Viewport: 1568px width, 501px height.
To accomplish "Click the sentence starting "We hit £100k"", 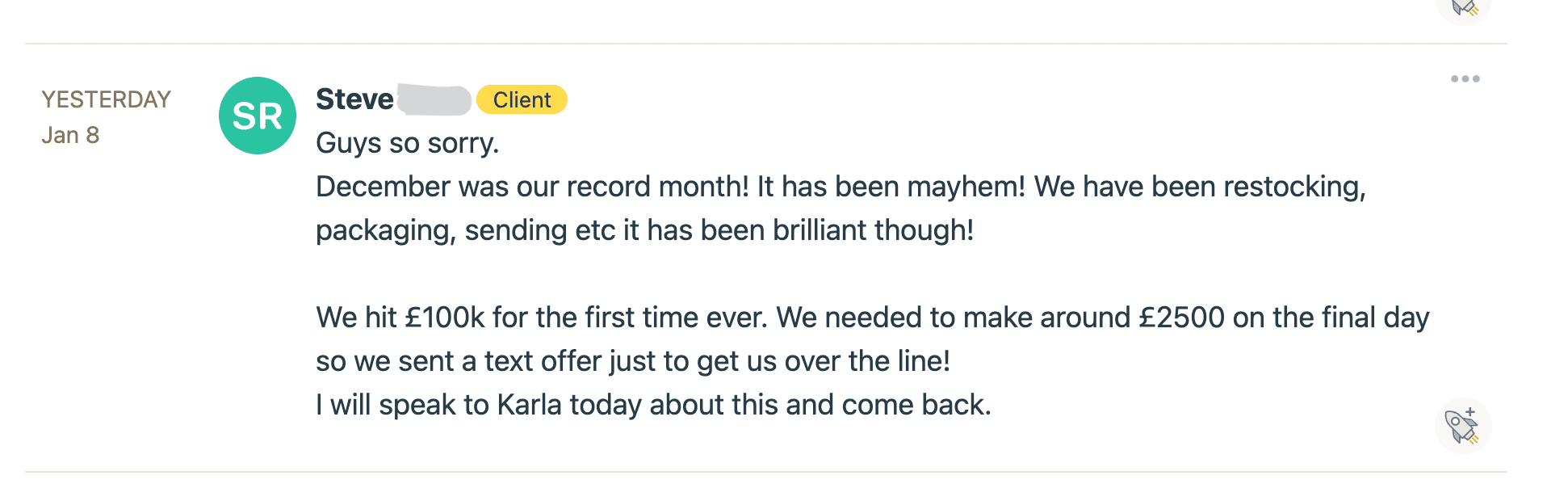I will [542, 318].
